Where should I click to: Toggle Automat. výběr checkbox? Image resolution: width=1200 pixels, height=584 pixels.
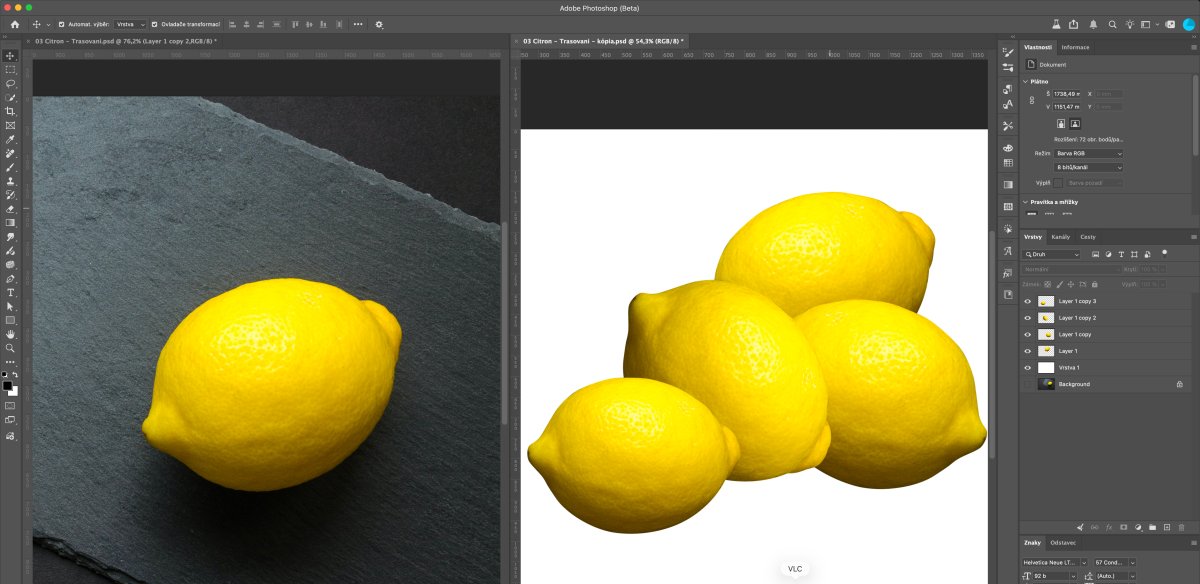tap(61, 24)
